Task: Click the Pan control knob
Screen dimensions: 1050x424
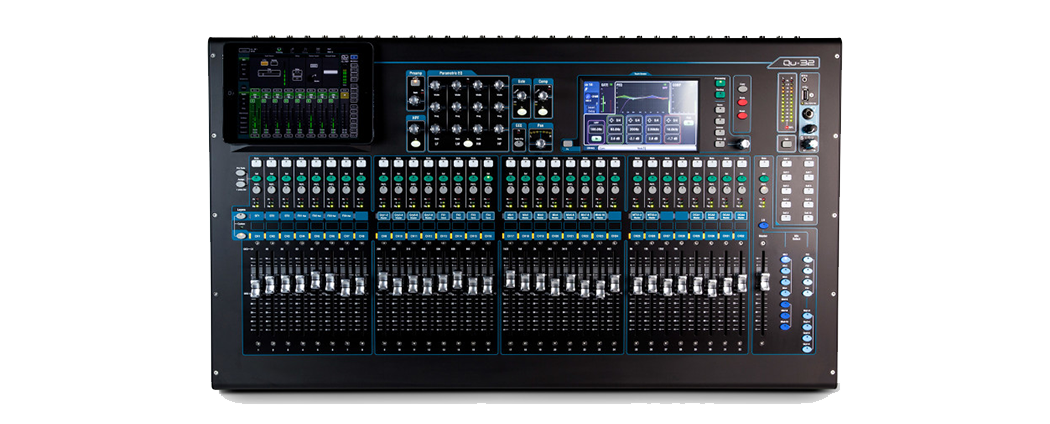Action: point(542,143)
